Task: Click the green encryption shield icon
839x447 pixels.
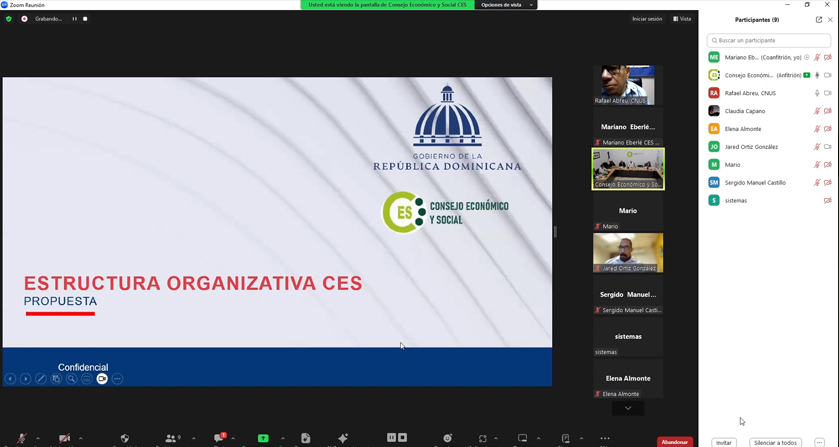Action: click(9, 19)
